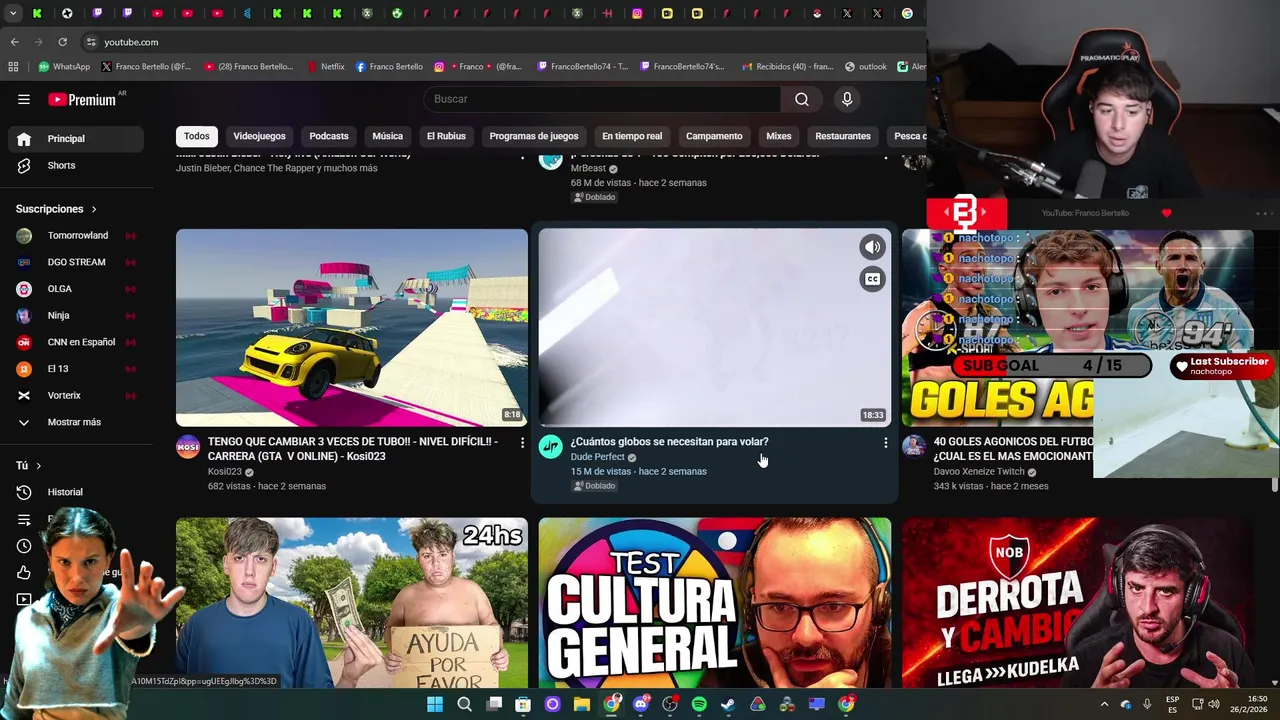Screen dimensions: 1280x720
Task: Open the Test Cultura General thumbnail
Action: tap(715, 603)
